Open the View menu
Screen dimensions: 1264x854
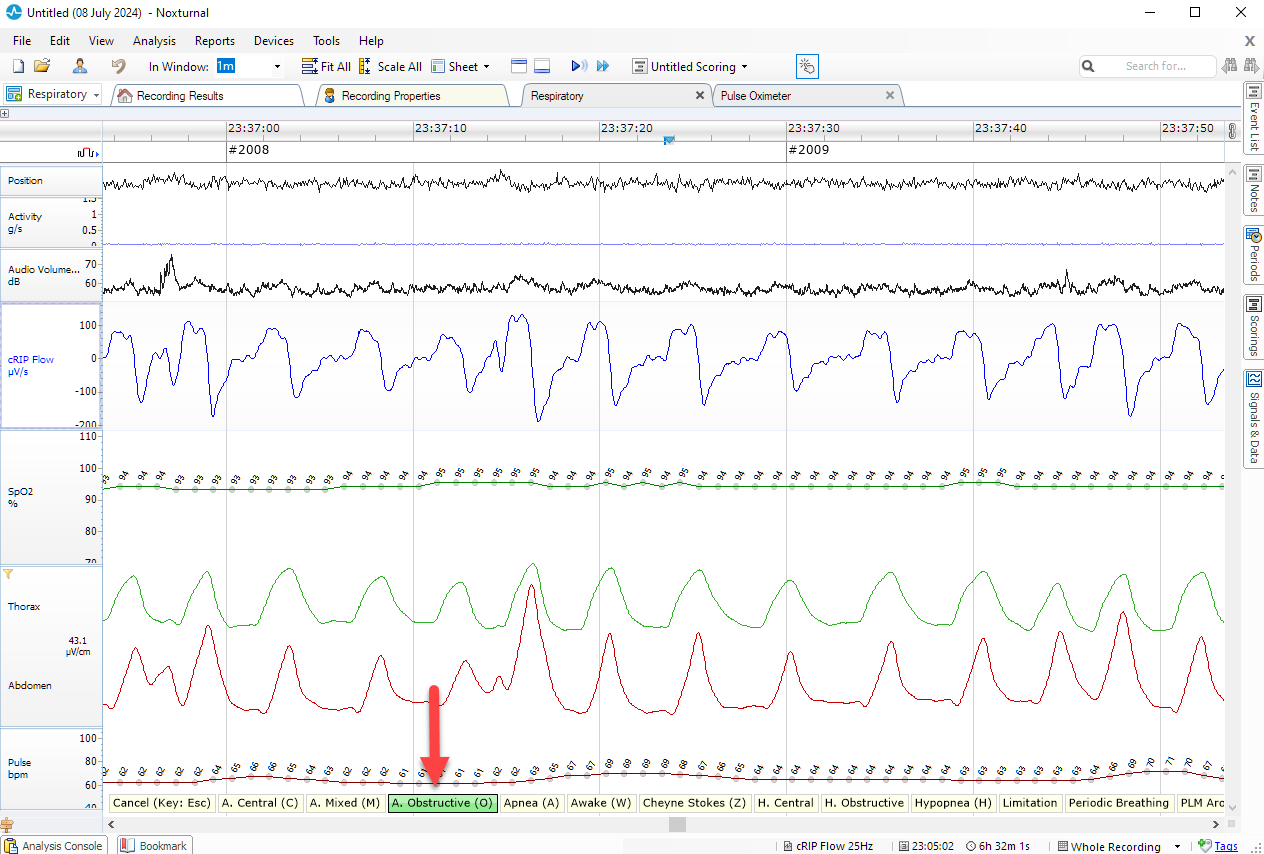[101, 41]
